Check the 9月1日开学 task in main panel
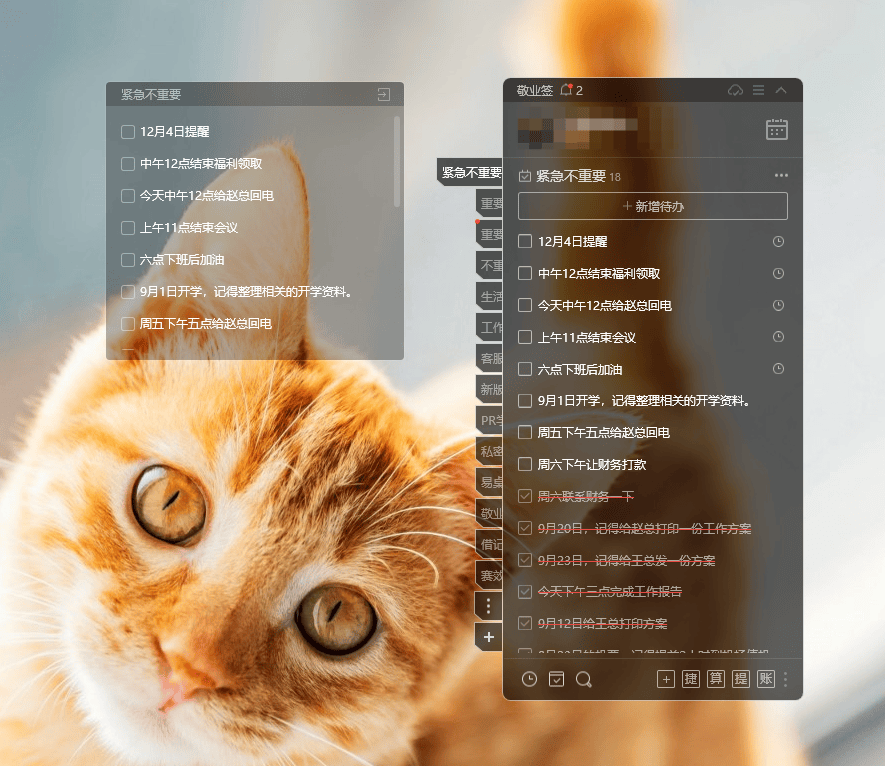Screen dimensions: 885x766 pyautogui.click(x=525, y=401)
